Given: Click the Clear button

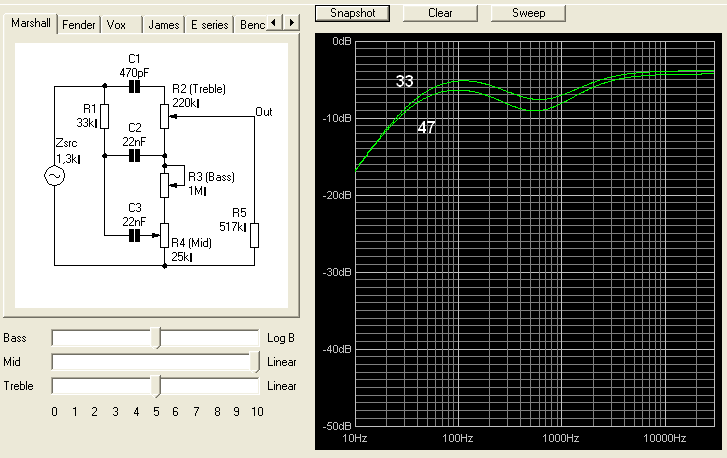Looking at the screenshot, I should pos(439,13).
